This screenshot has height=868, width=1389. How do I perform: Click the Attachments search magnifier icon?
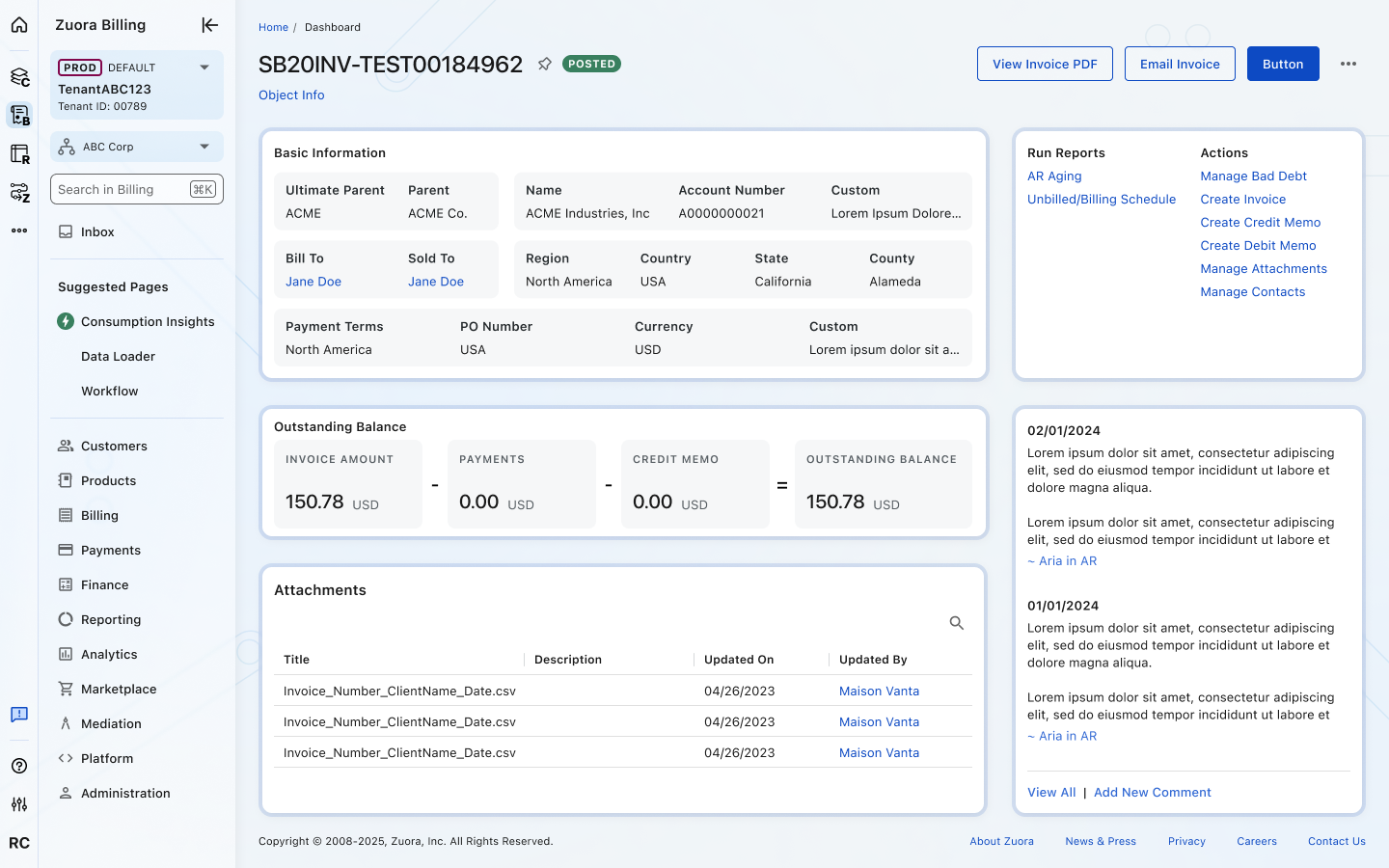[x=956, y=623]
